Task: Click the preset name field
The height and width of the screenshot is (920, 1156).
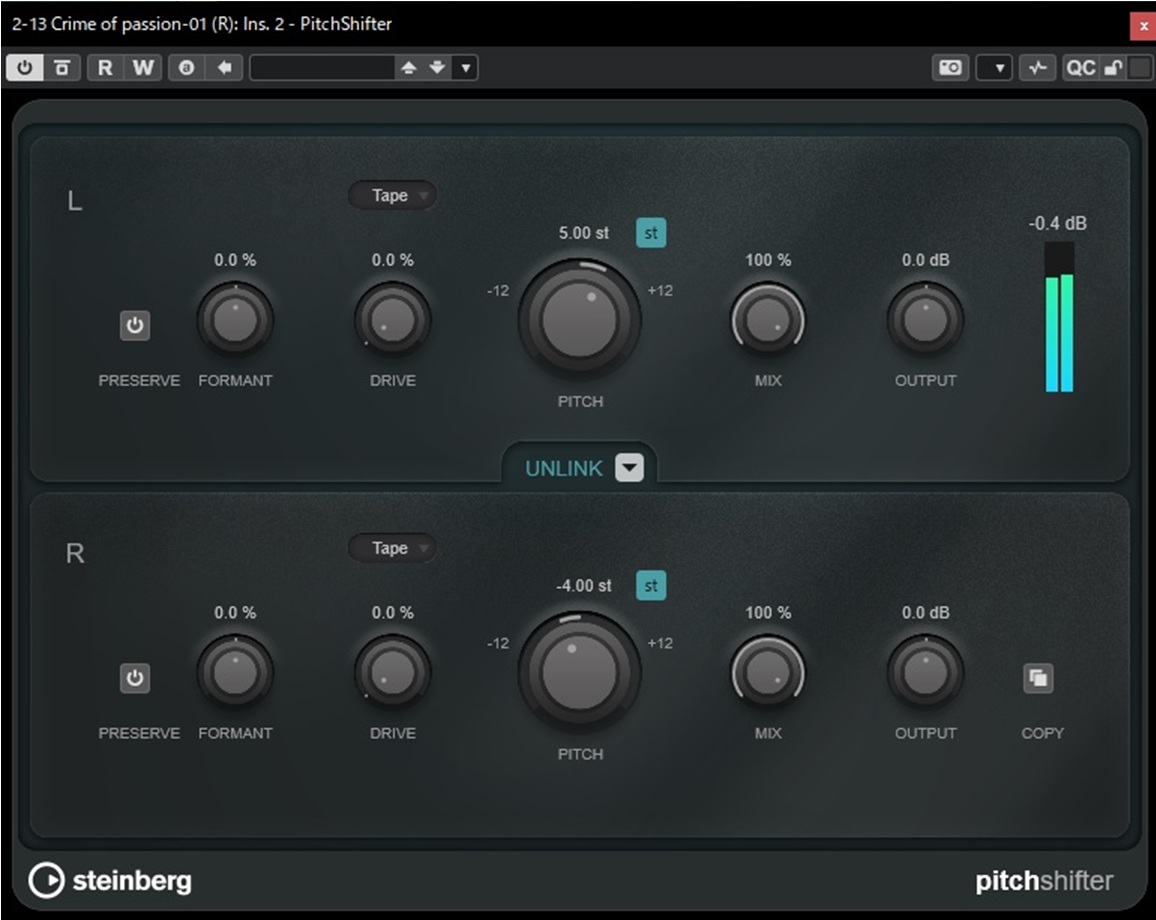Action: click(x=322, y=68)
